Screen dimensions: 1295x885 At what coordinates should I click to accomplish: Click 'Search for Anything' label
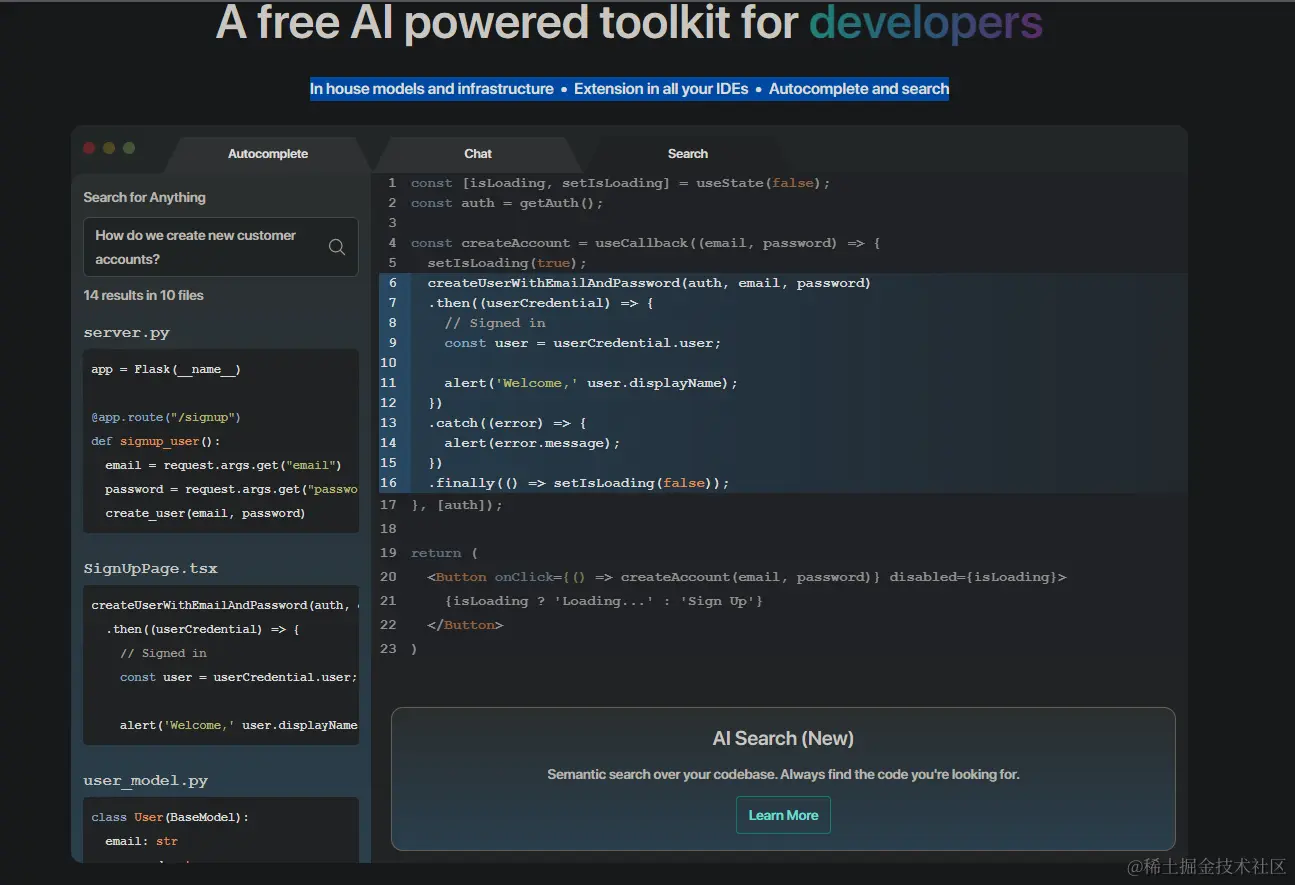(x=145, y=197)
